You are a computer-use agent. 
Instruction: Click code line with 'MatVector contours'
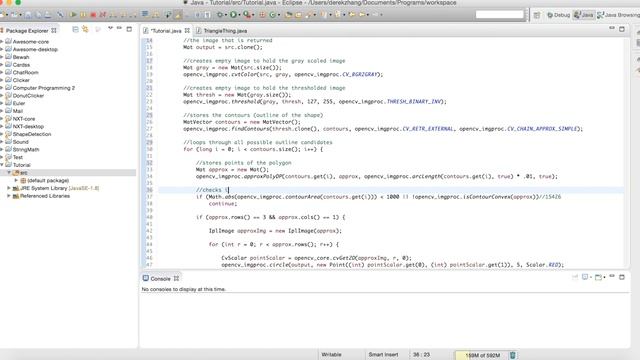coord(241,122)
